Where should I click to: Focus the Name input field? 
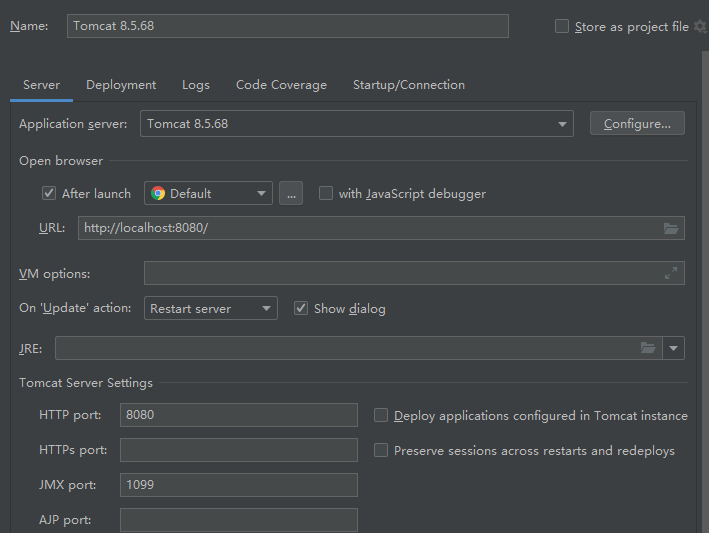(288, 26)
